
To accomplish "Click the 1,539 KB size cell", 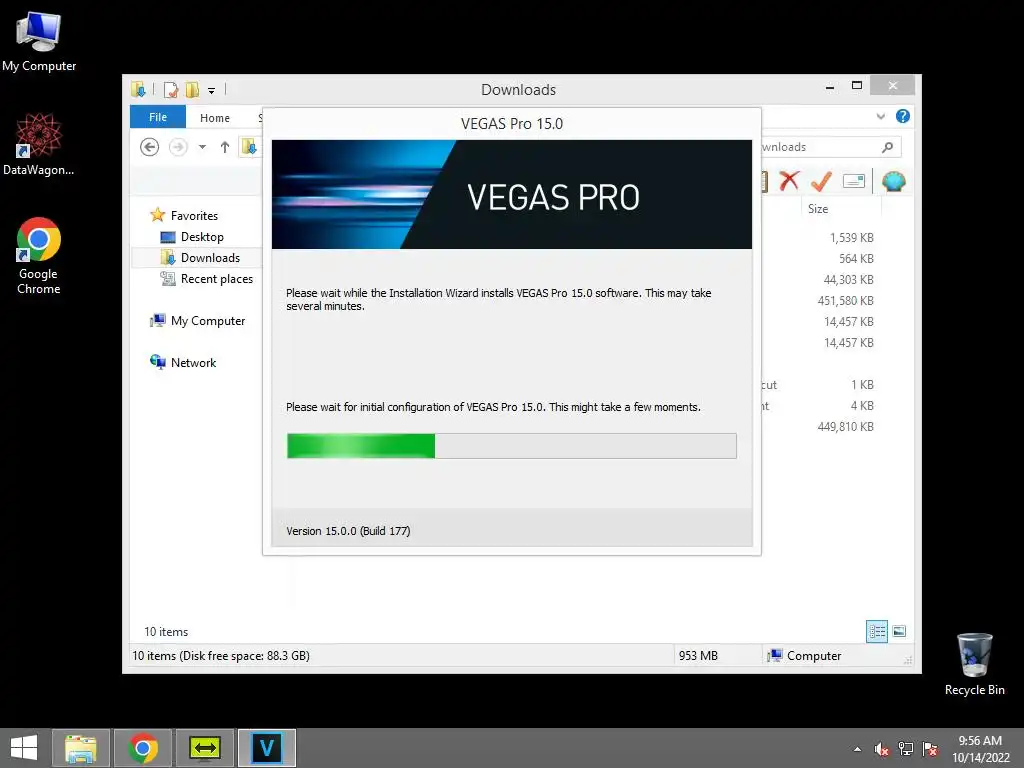I will pyautogui.click(x=851, y=238).
